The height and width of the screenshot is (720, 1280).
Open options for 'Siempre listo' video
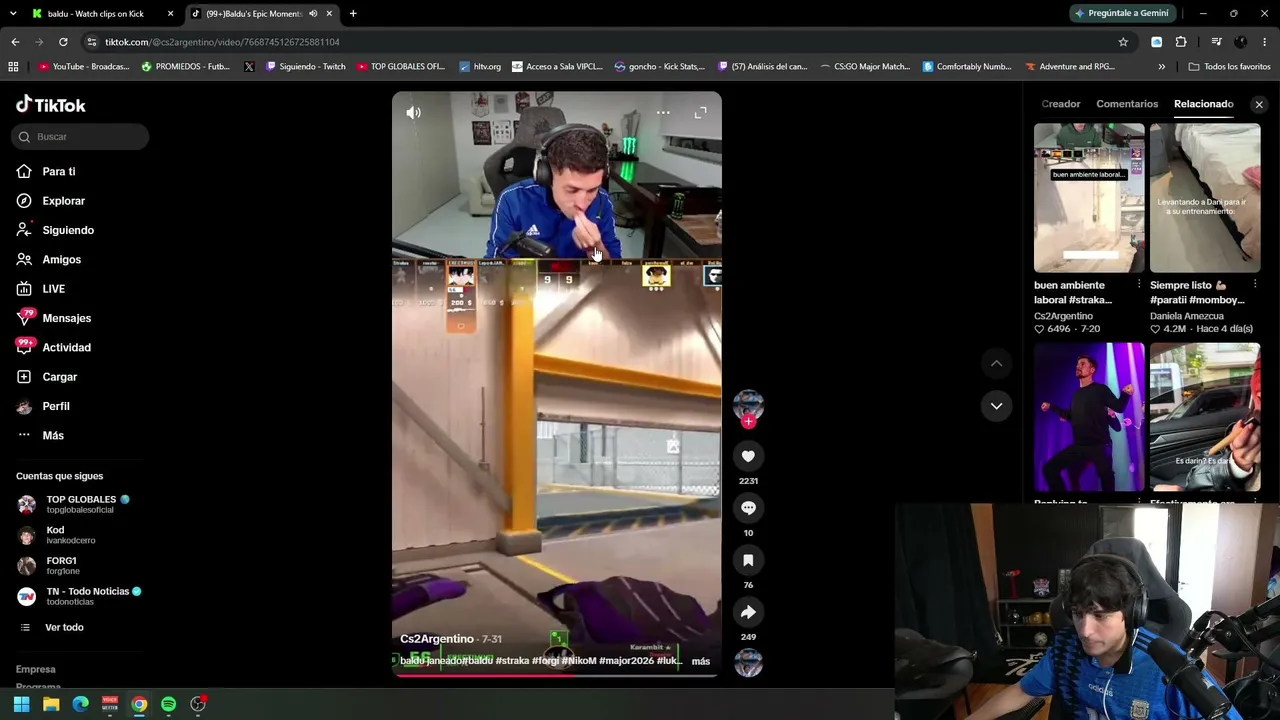click(1255, 285)
